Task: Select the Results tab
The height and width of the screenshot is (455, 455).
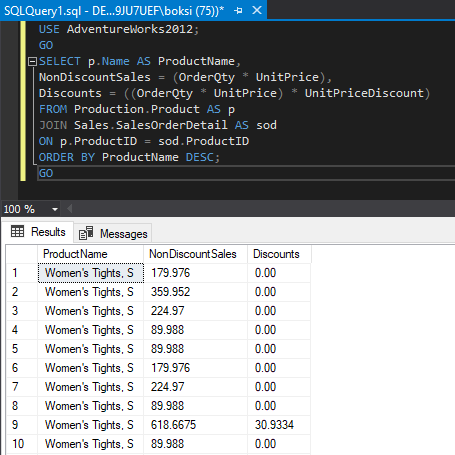Action: [38, 232]
